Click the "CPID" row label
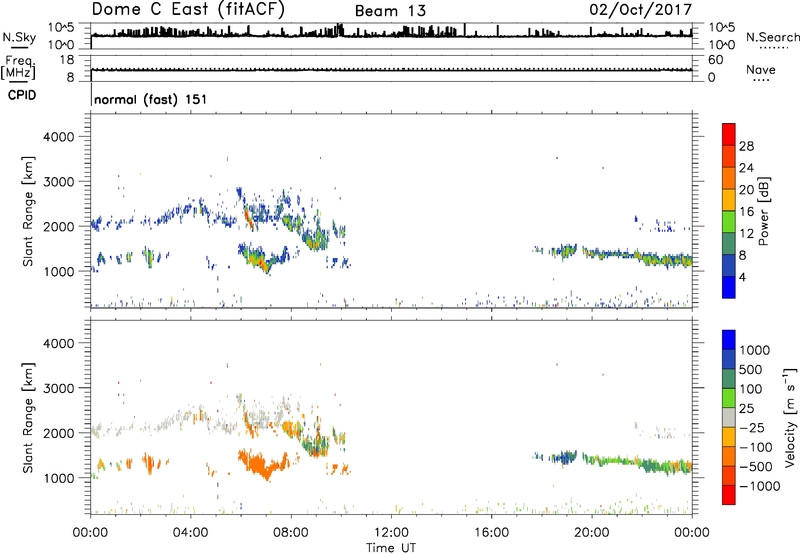This screenshot has width=800, height=554. 22,95
